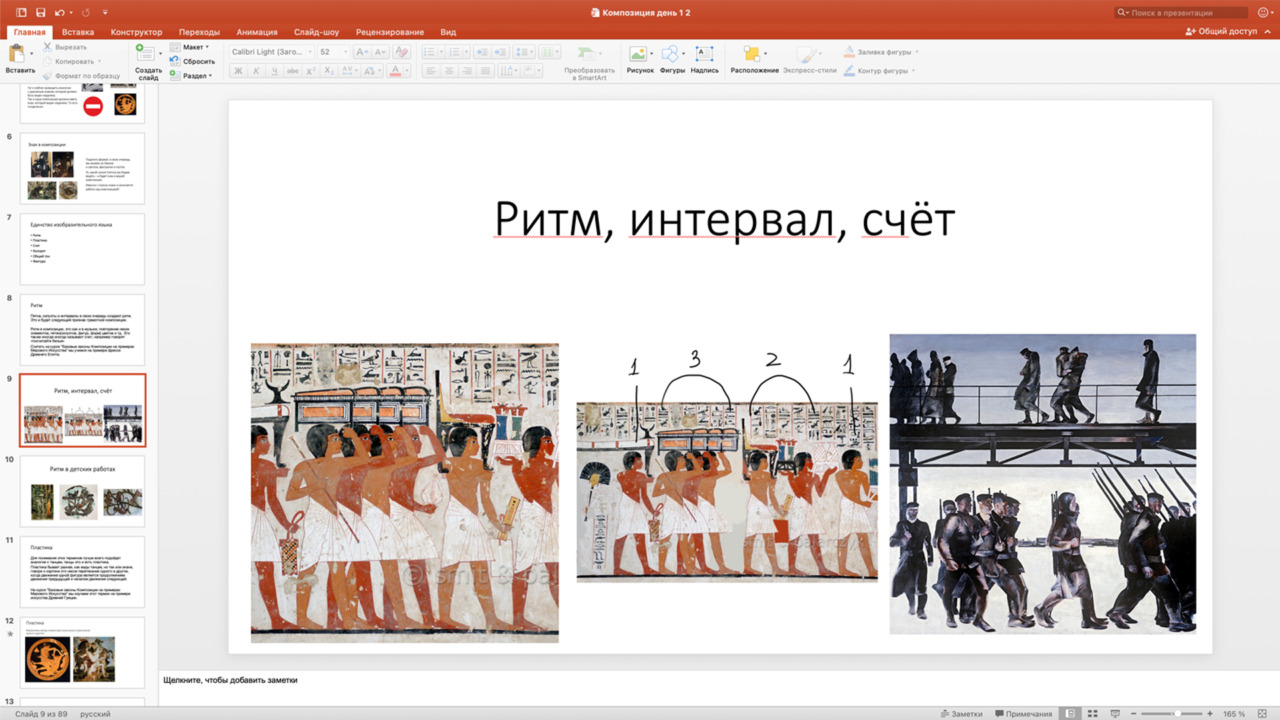Click the Reset (Сбросить) slide button

pos(192,61)
